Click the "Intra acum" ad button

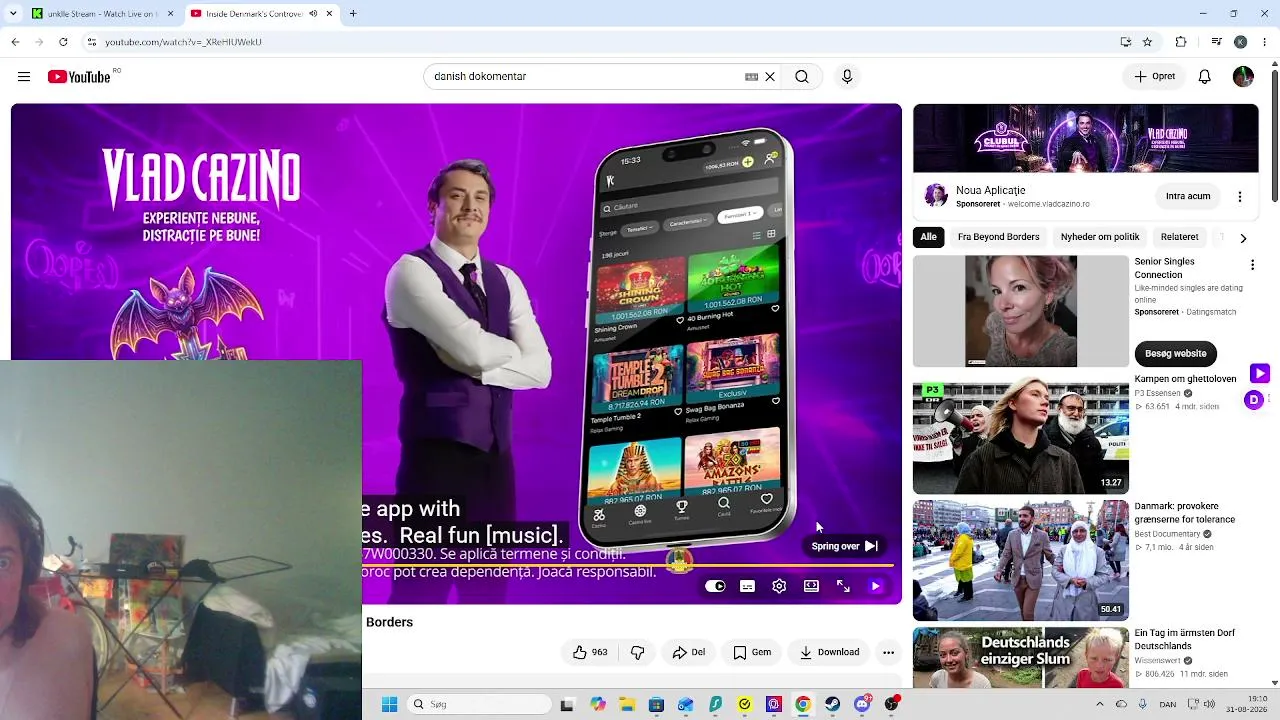click(x=1188, y=197)
